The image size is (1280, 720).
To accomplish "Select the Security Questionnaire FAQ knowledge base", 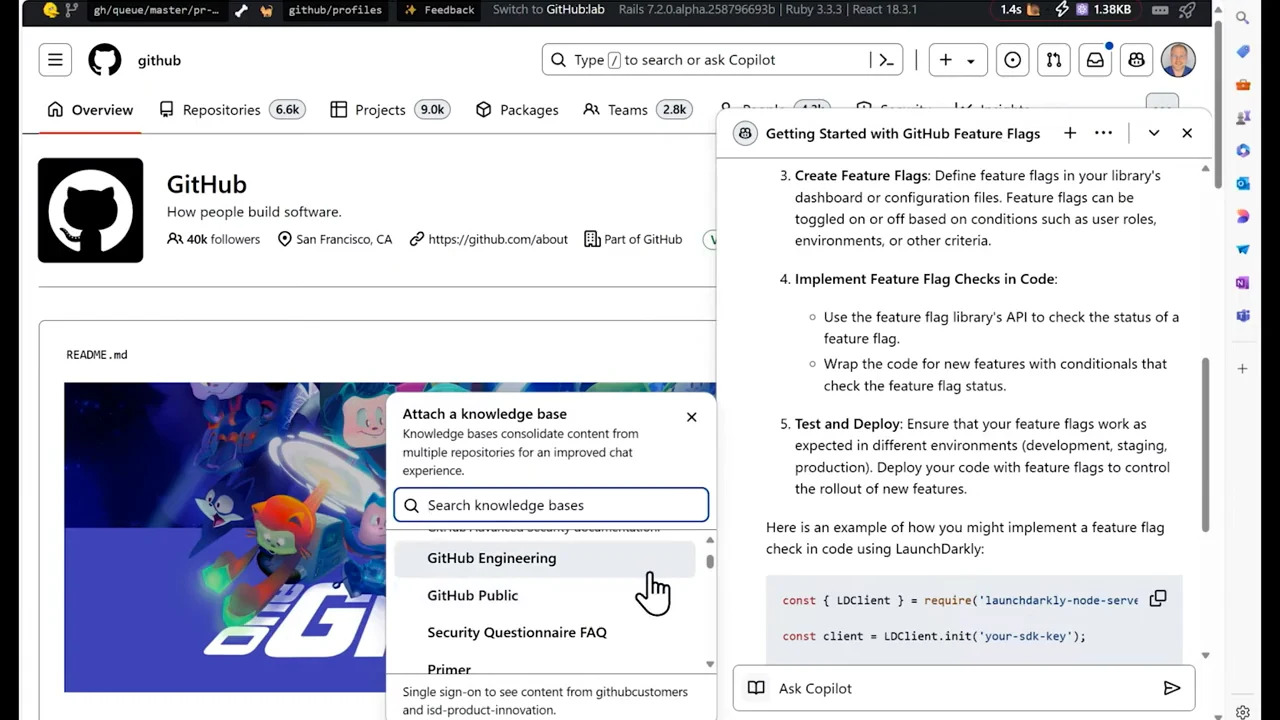I will tap(545, 632).
